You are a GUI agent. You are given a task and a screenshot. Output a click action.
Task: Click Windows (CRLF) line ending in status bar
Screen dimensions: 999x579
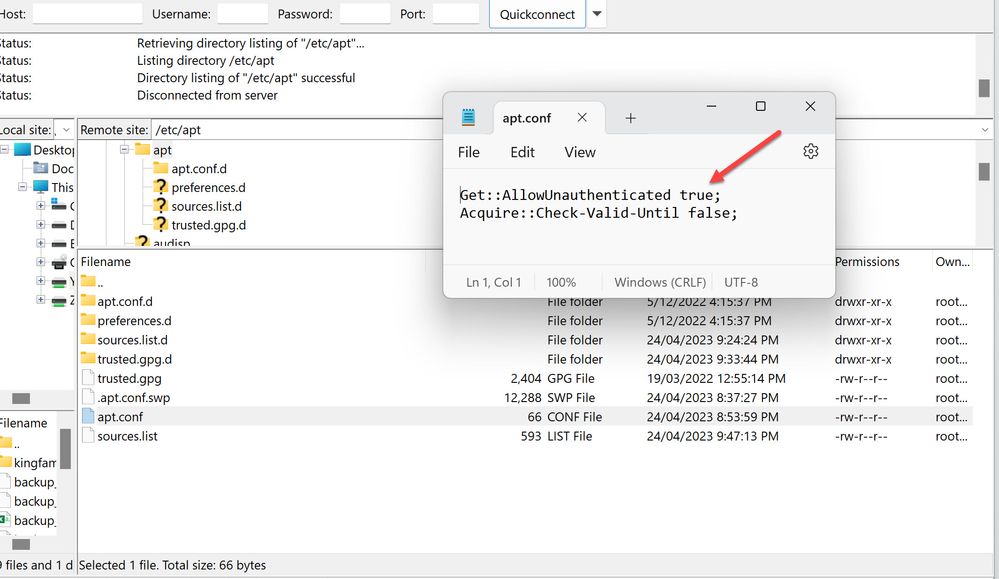pos(660,282)
